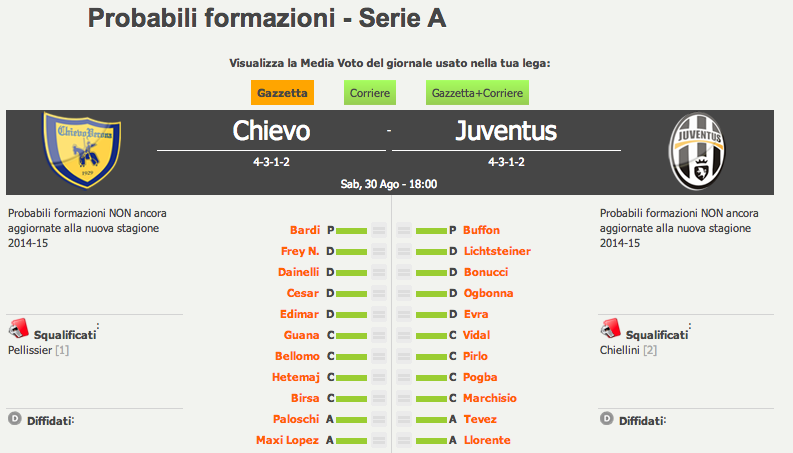
Task: Click the grey equals icon next to Buffon
Action: coord(404,231)
